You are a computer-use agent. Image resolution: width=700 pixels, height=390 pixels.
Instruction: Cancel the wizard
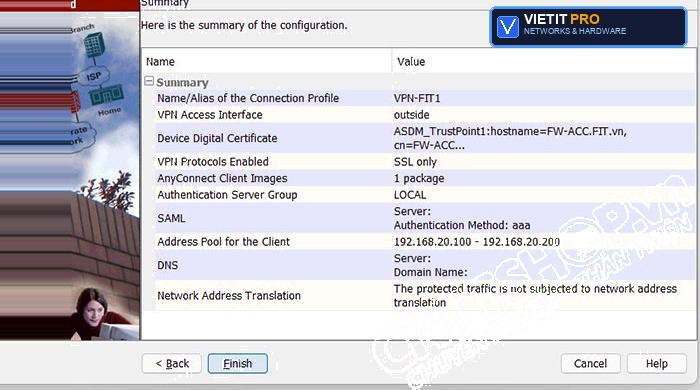(x=590, y=364)
